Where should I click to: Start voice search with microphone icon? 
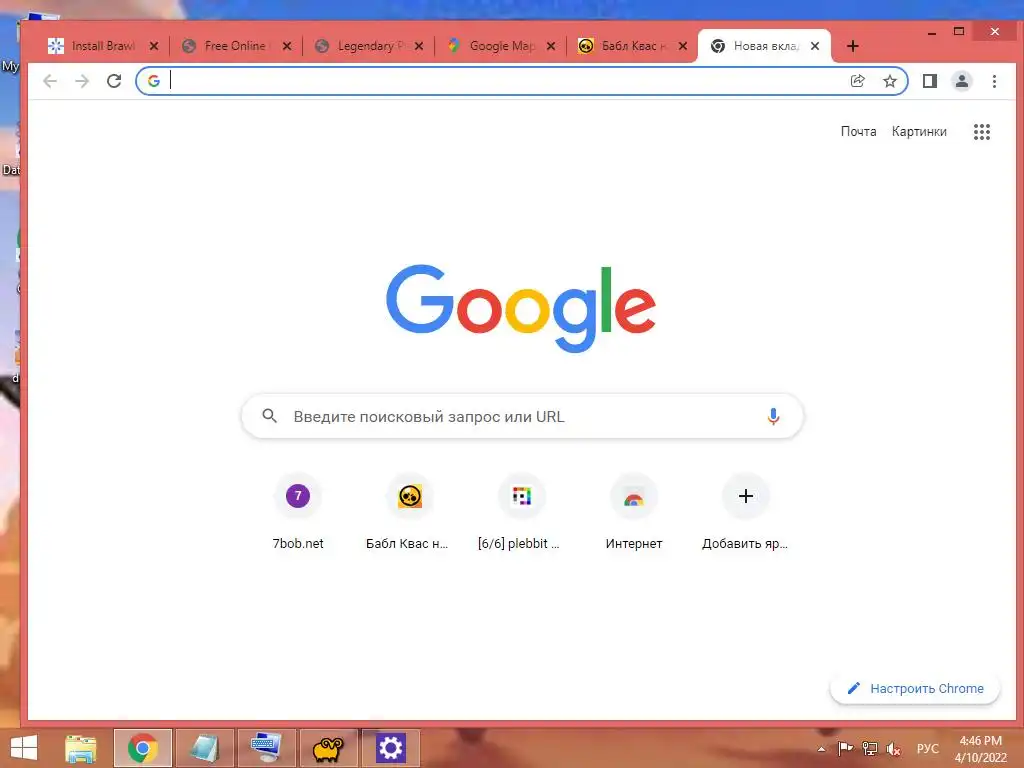click(773, 417)
